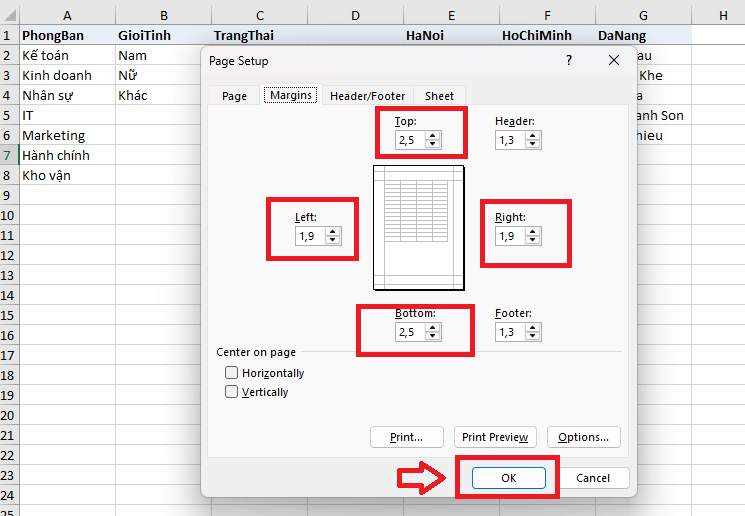
Task: Click the Top margin input field
Action: [411, 140]
